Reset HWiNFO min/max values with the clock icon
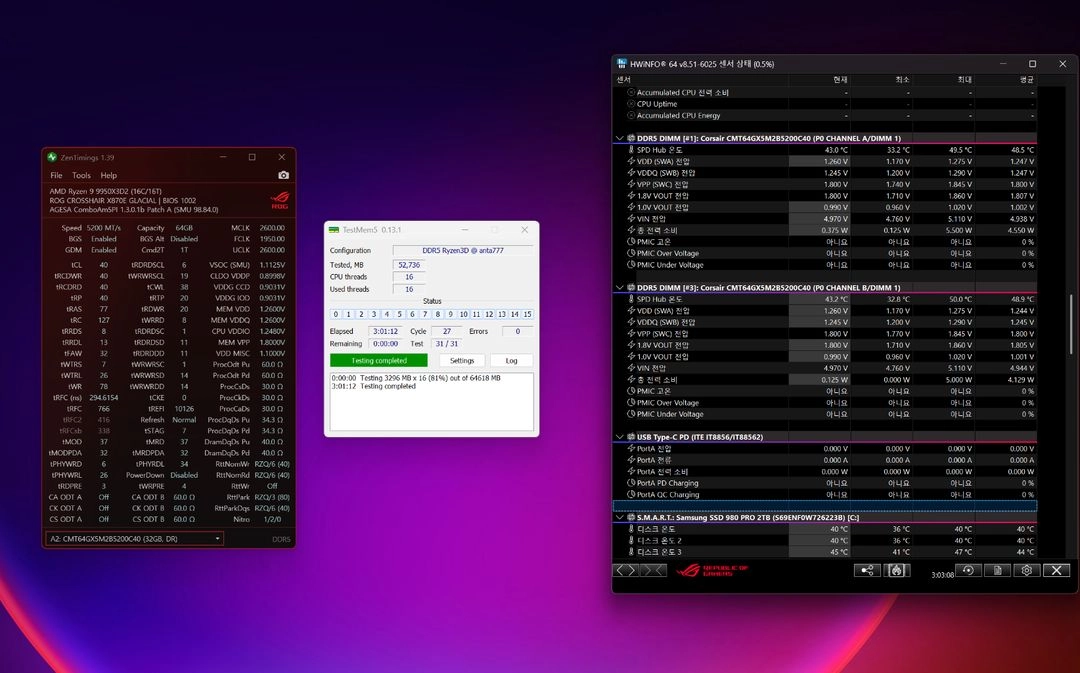The height and width of the screenshot is (673, 1080). point(968,570)
